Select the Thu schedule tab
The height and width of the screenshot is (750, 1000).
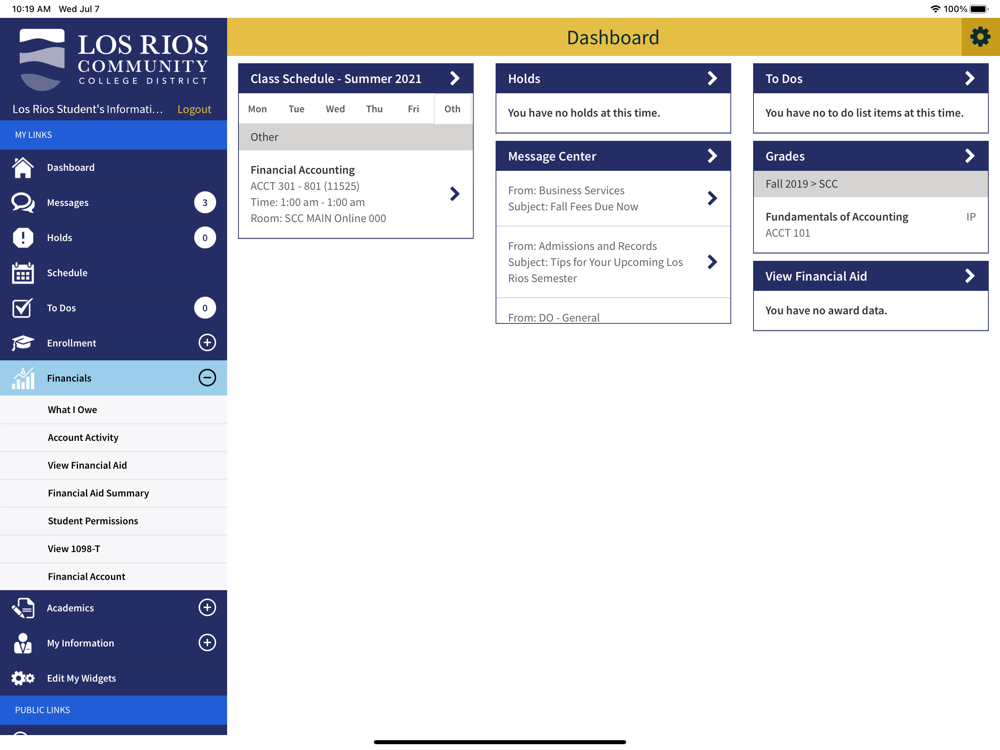point(374,108)
